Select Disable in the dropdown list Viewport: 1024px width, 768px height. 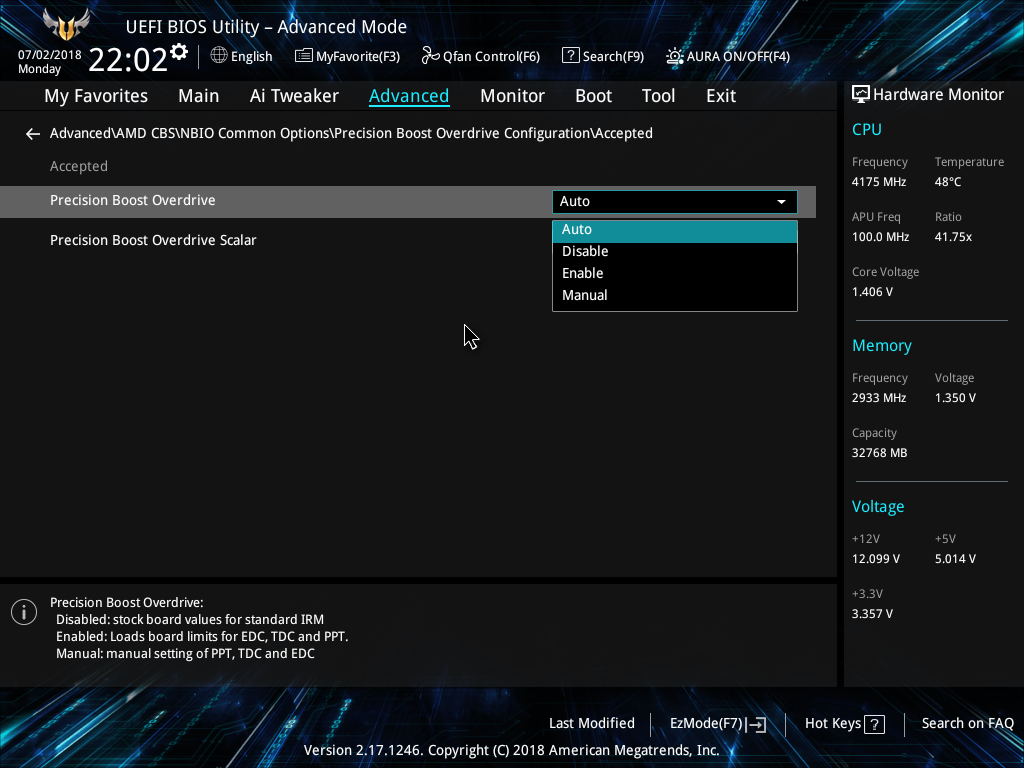point(675,251)
